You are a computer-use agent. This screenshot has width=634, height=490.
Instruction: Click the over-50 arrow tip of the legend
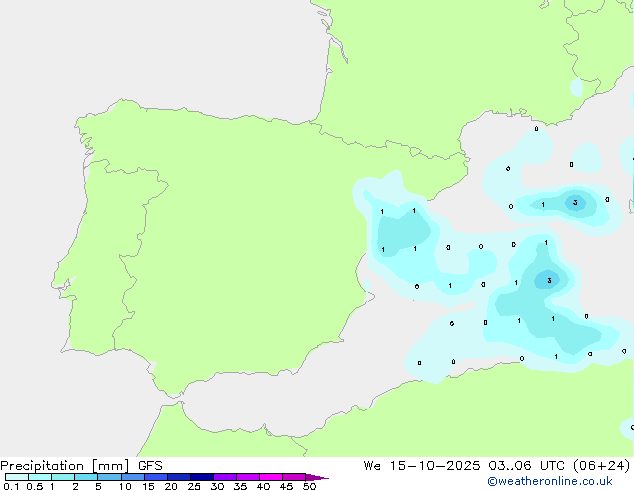click(317, 477)
